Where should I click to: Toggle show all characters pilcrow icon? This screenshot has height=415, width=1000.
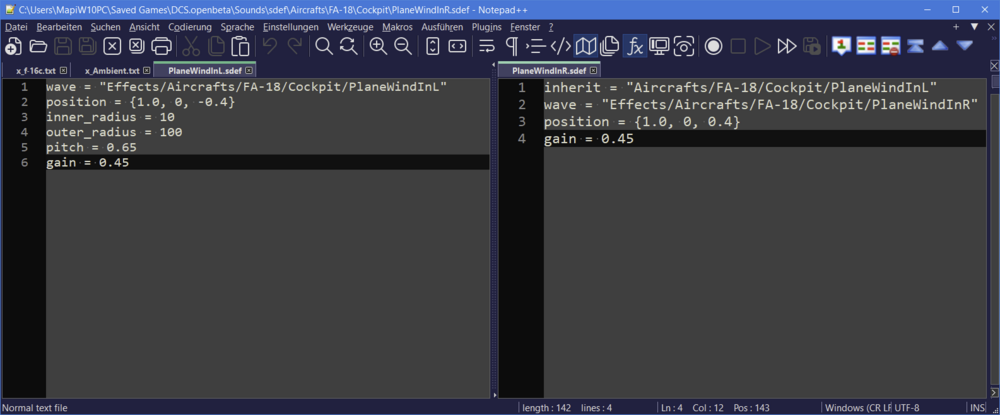tap(511, 46)
